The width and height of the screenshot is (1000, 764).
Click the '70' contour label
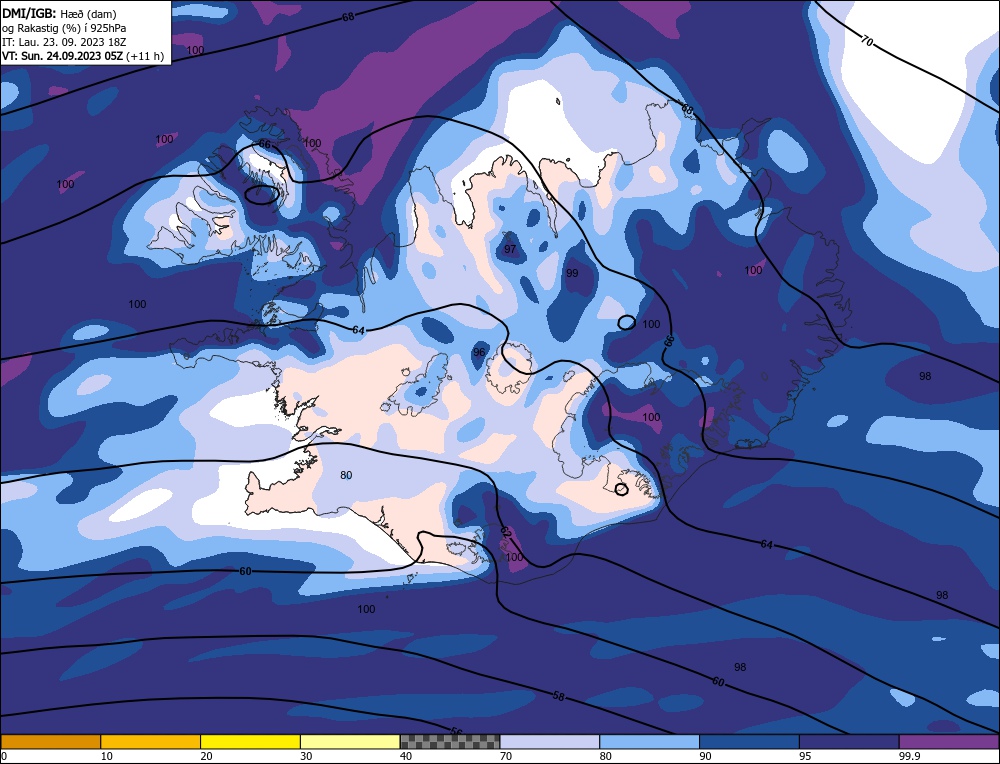[x=866, y=41]
